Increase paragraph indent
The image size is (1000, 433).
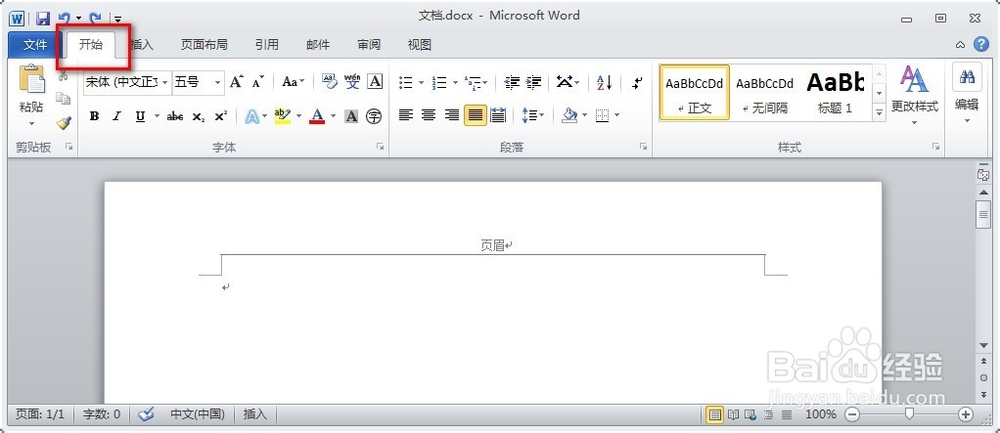(533, 82)
